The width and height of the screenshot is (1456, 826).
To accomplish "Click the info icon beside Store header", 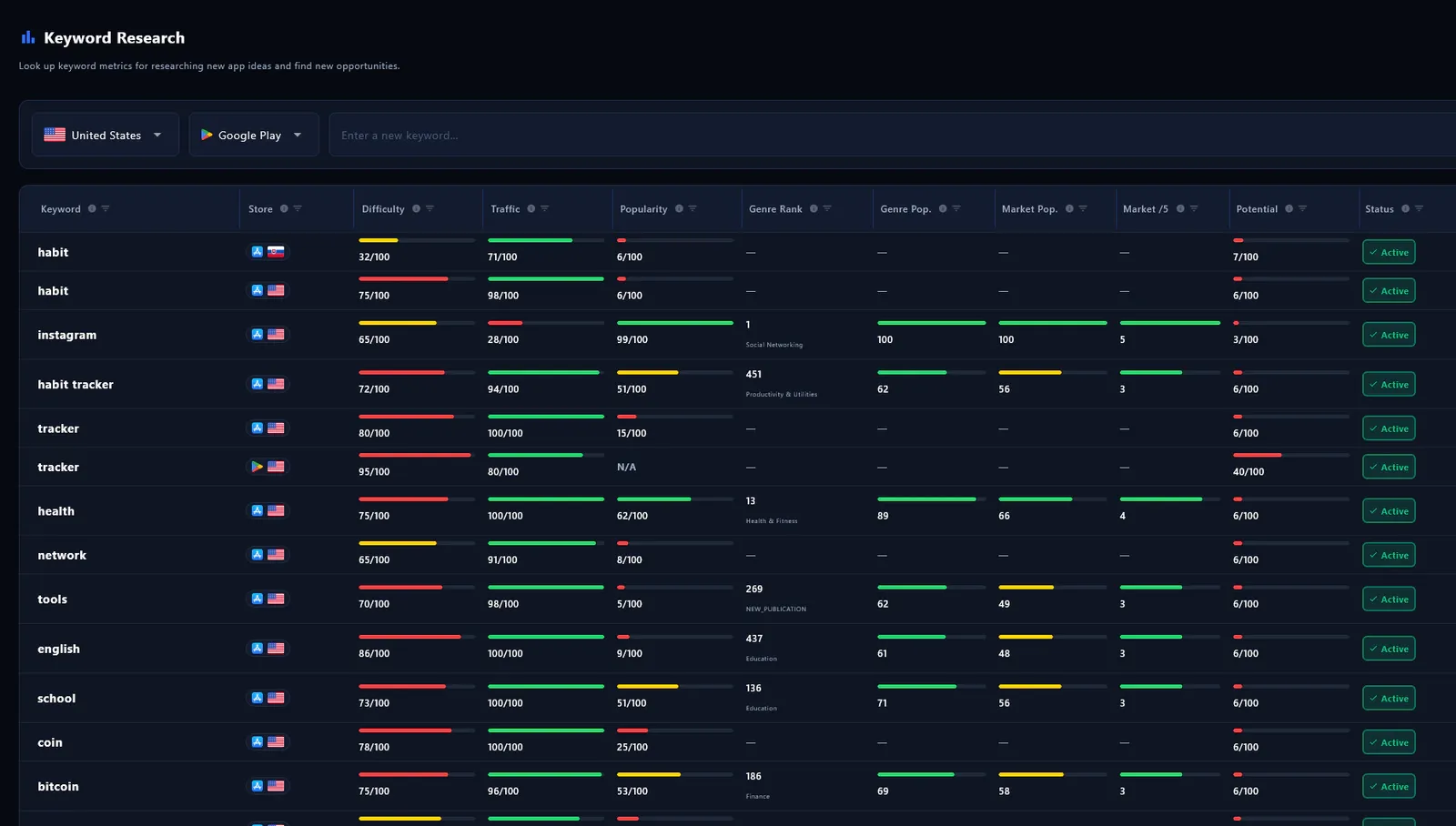I will [284, 209].
